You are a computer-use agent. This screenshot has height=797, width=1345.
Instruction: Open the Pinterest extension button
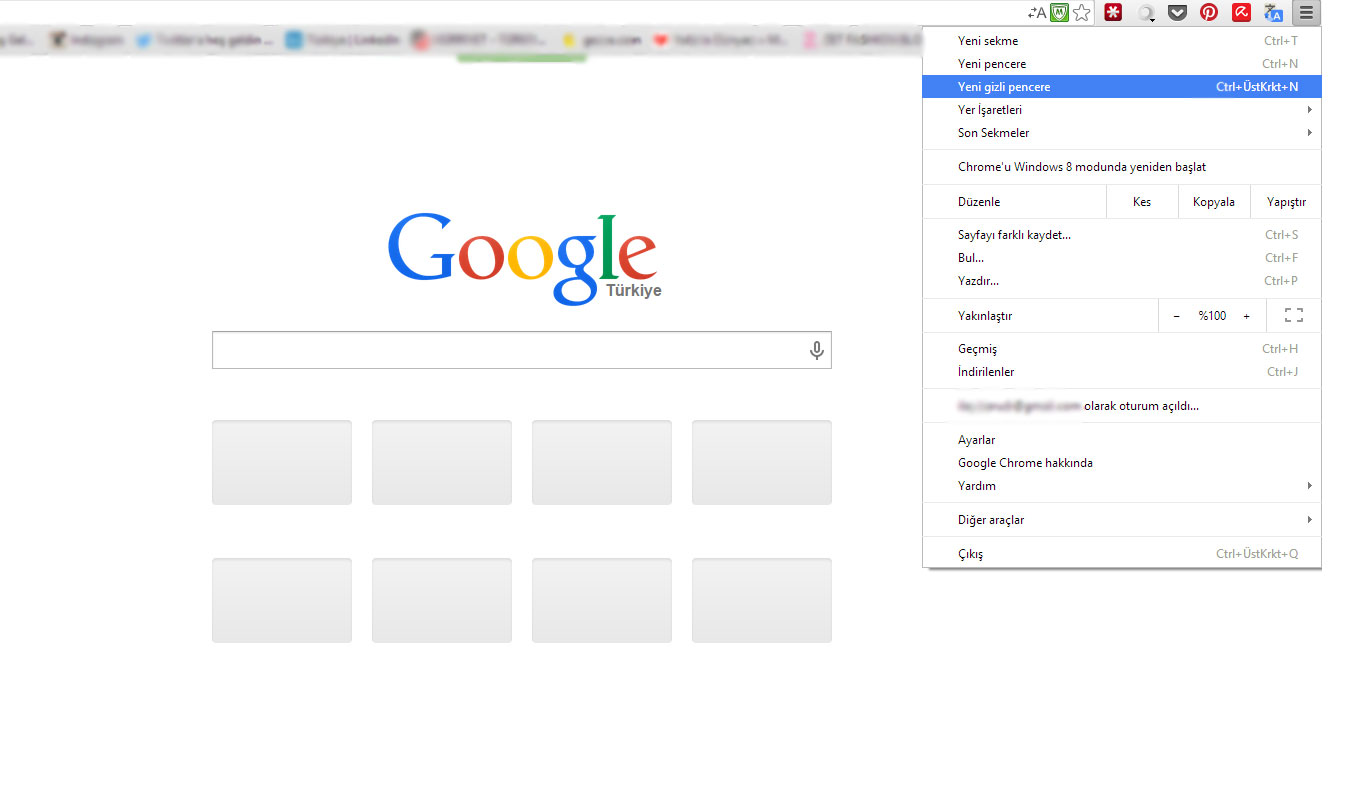point(1209,13)
